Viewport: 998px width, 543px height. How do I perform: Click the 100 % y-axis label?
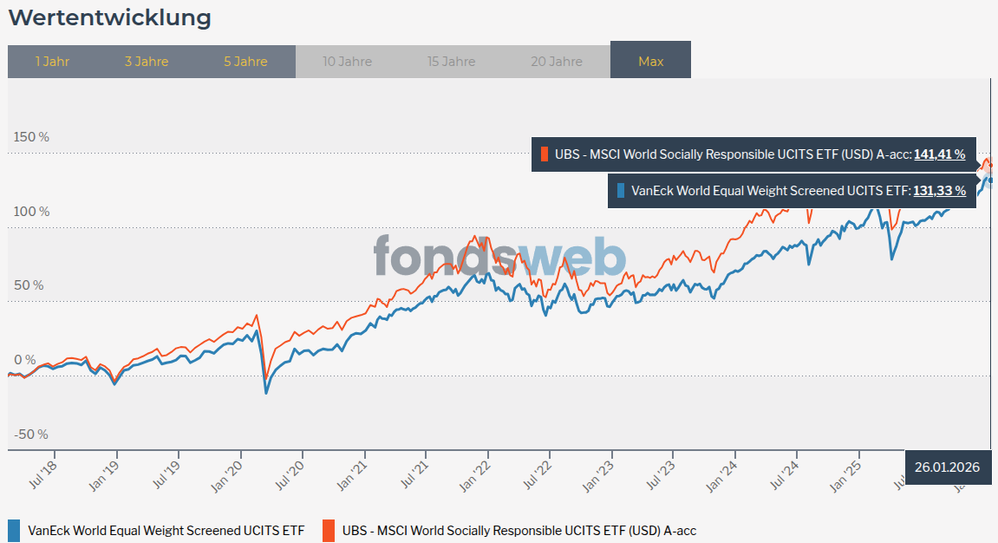point(31,212)
